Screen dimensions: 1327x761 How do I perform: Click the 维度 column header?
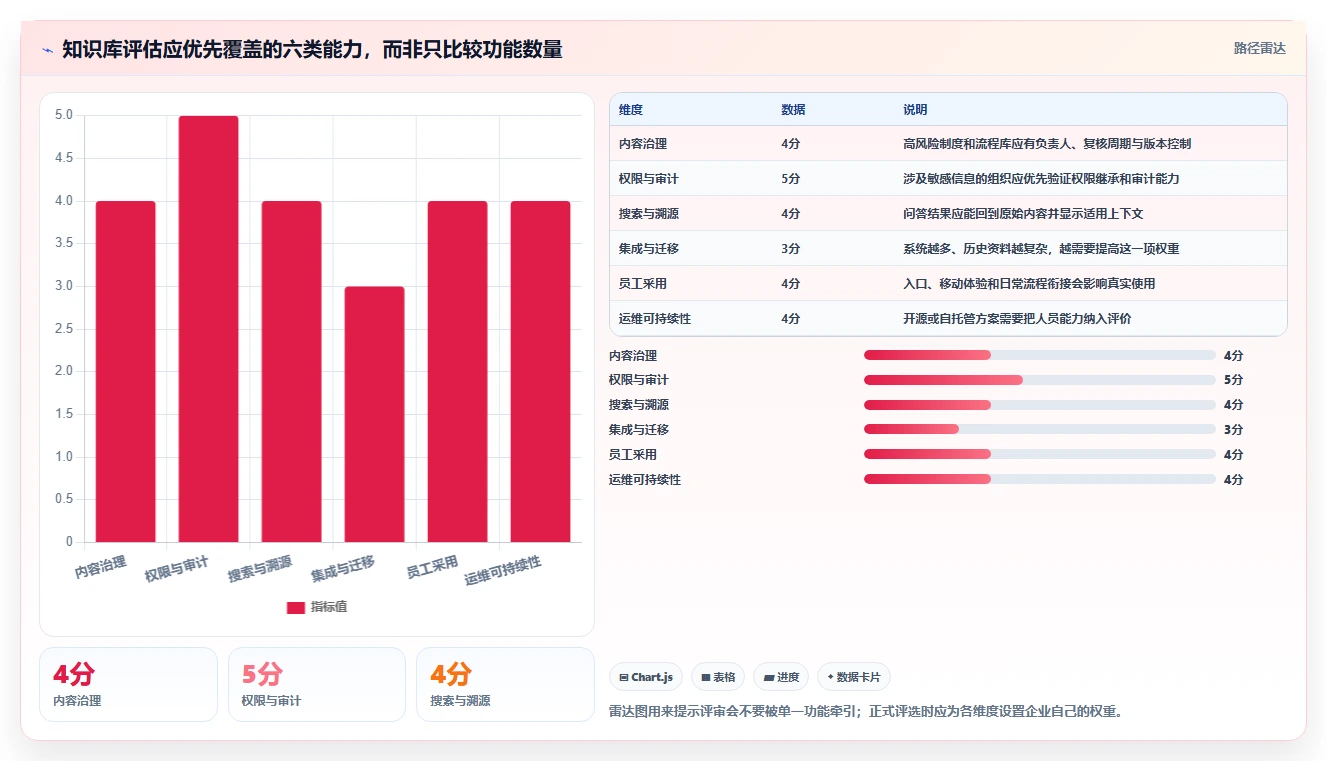[631, 110]
